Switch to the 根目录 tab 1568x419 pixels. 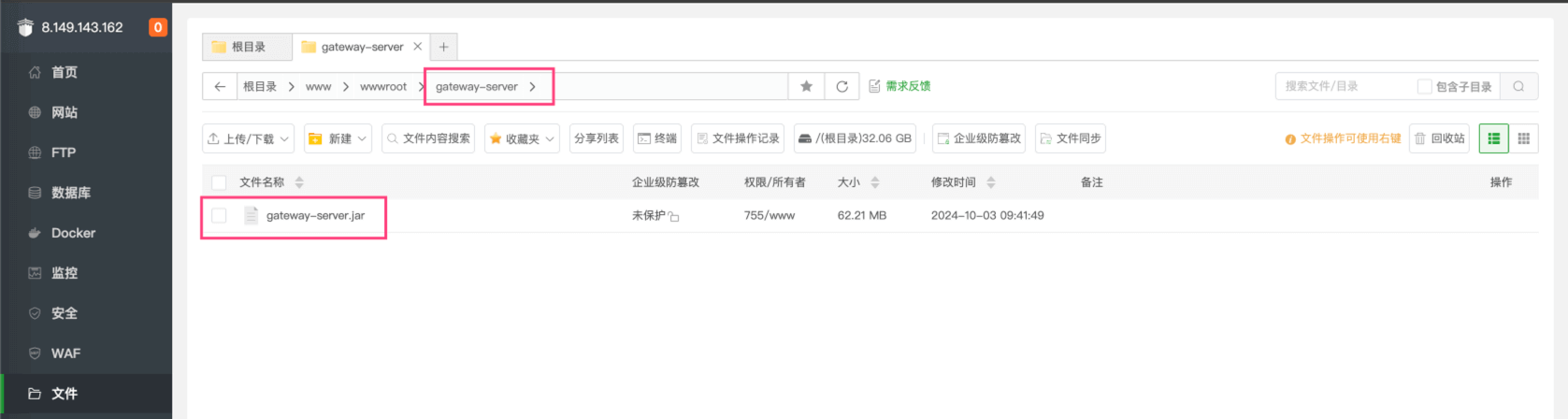coord(247,47)
